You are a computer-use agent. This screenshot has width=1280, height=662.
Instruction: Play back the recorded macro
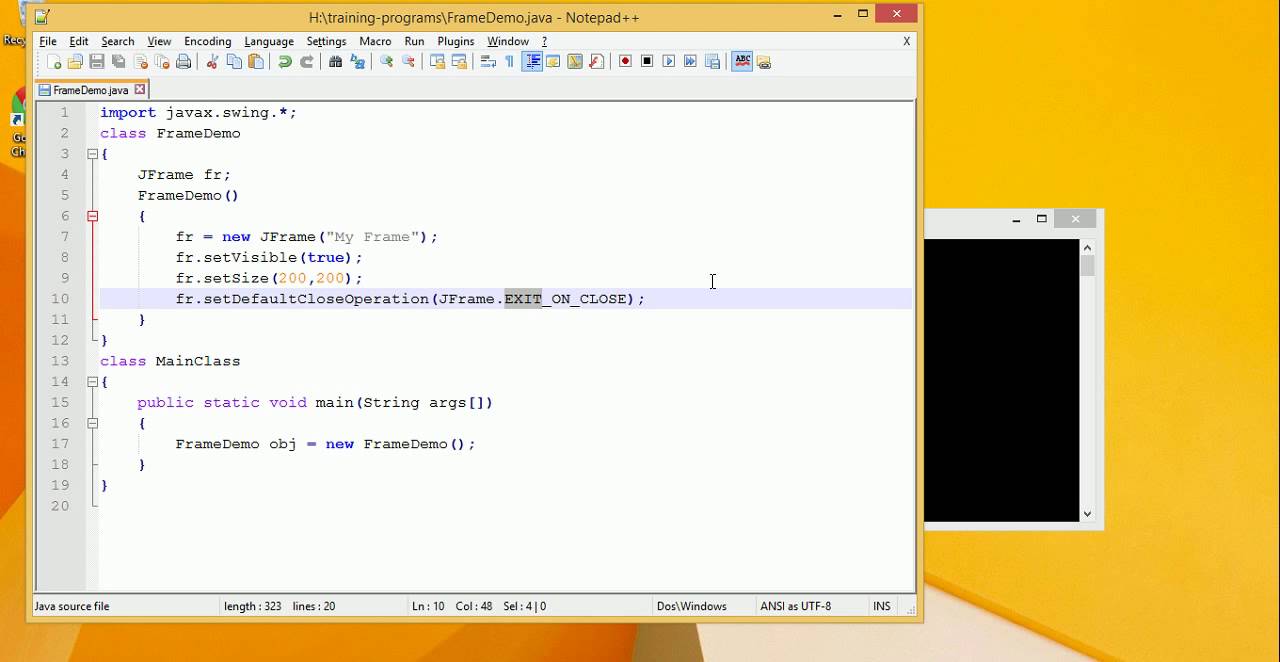pyautogui.click(x=669, y=62)
